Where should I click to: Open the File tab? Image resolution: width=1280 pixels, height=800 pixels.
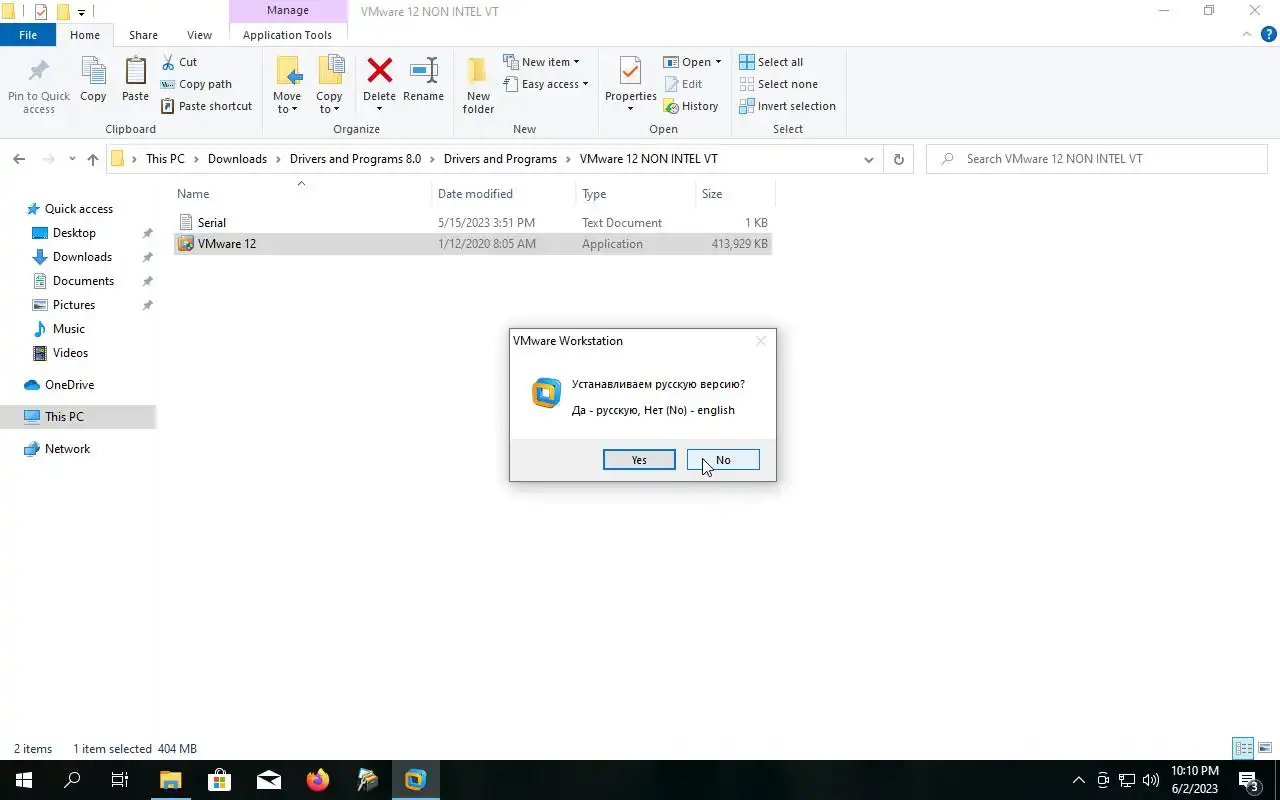point(28,35)
